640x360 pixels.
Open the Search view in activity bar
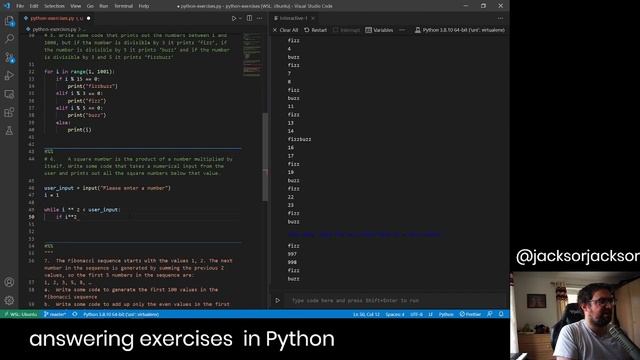tap(9, 39)
